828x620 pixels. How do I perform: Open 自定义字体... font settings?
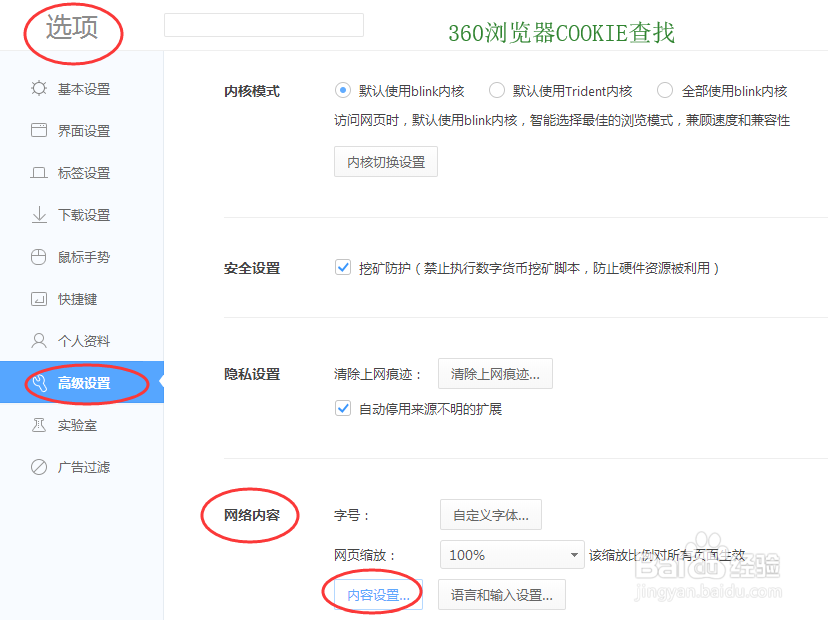491,515
